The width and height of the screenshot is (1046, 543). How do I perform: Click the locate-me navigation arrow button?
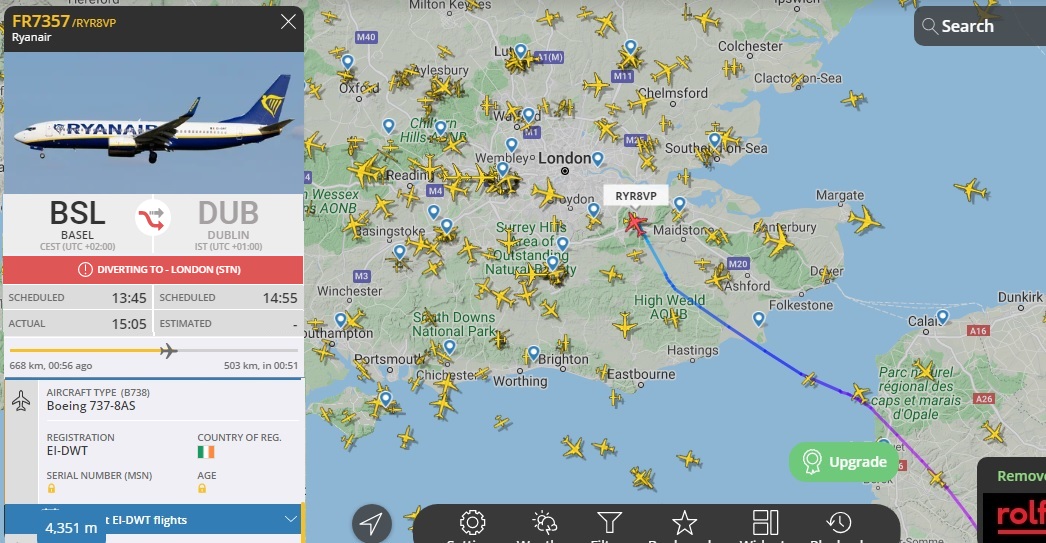pyautogui.click(x=372, y=524)
